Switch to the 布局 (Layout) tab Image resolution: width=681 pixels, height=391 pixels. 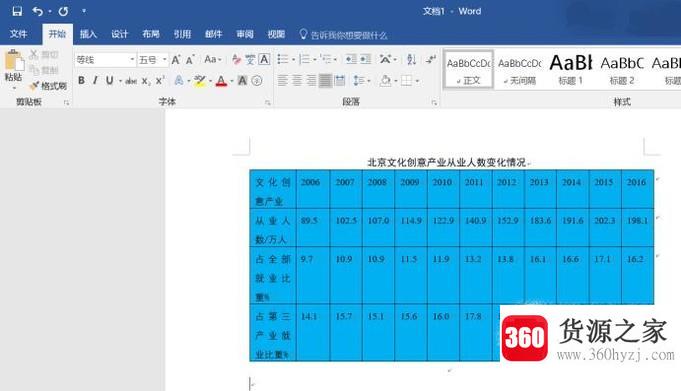coord(151,34)
